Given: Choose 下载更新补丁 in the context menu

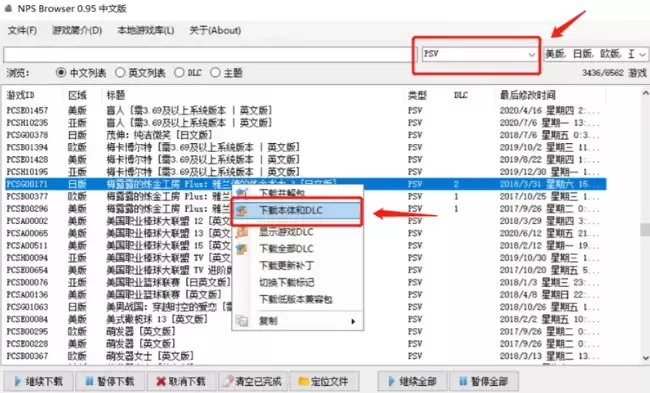Looking at the screenshot, I should 297,265.
